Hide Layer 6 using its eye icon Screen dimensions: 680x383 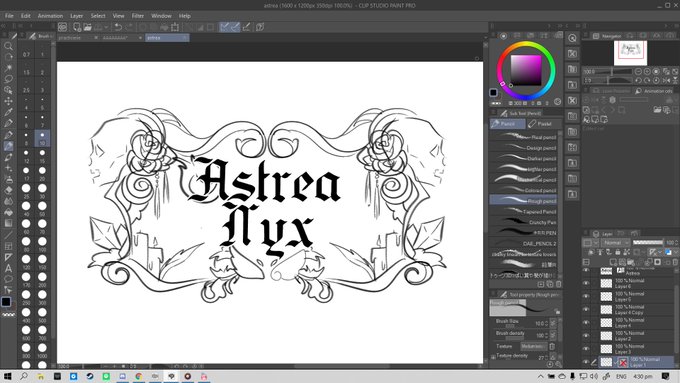click(x=586, y=283)
